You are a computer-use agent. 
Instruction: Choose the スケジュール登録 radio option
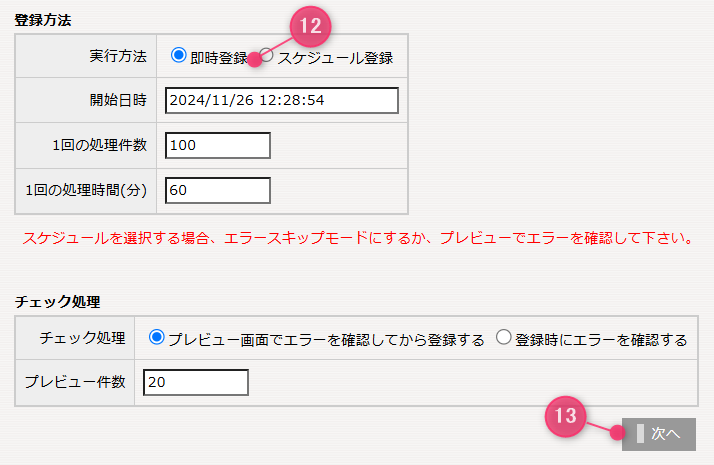pos(267,56)
